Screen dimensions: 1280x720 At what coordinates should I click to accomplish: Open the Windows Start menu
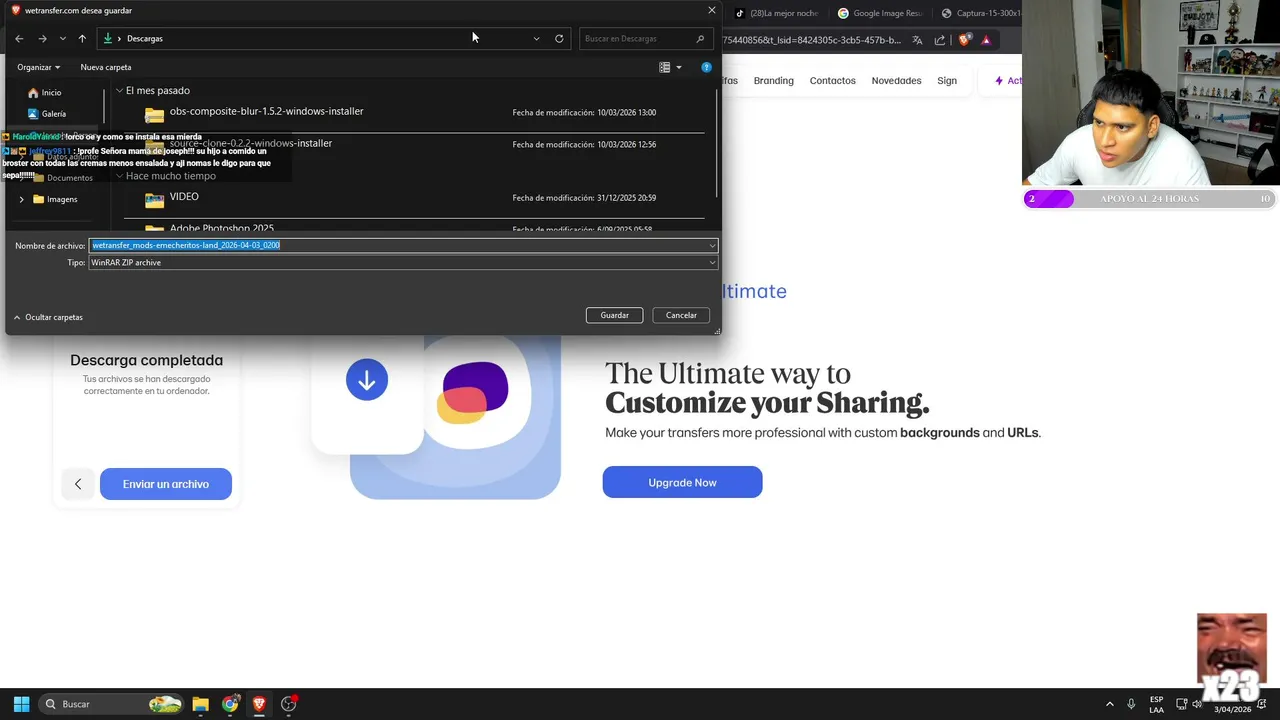click(21, 704)
